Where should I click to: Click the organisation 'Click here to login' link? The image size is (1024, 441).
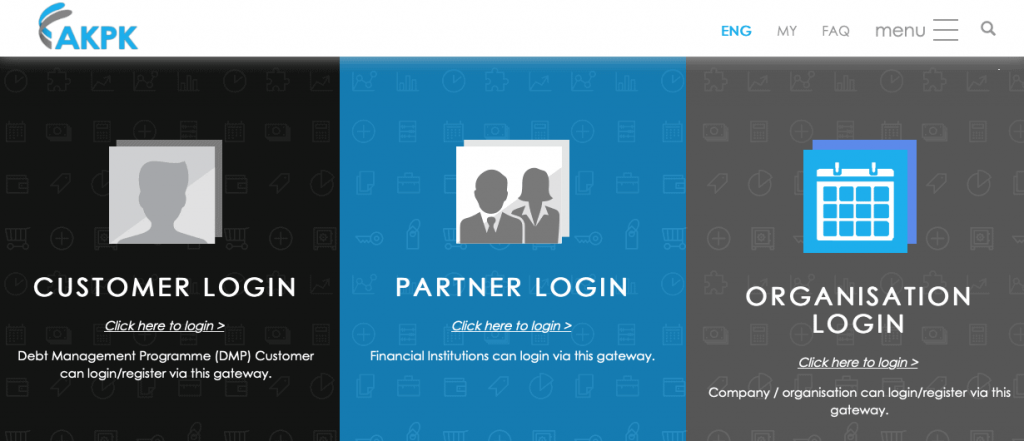[x=858, y=362]
